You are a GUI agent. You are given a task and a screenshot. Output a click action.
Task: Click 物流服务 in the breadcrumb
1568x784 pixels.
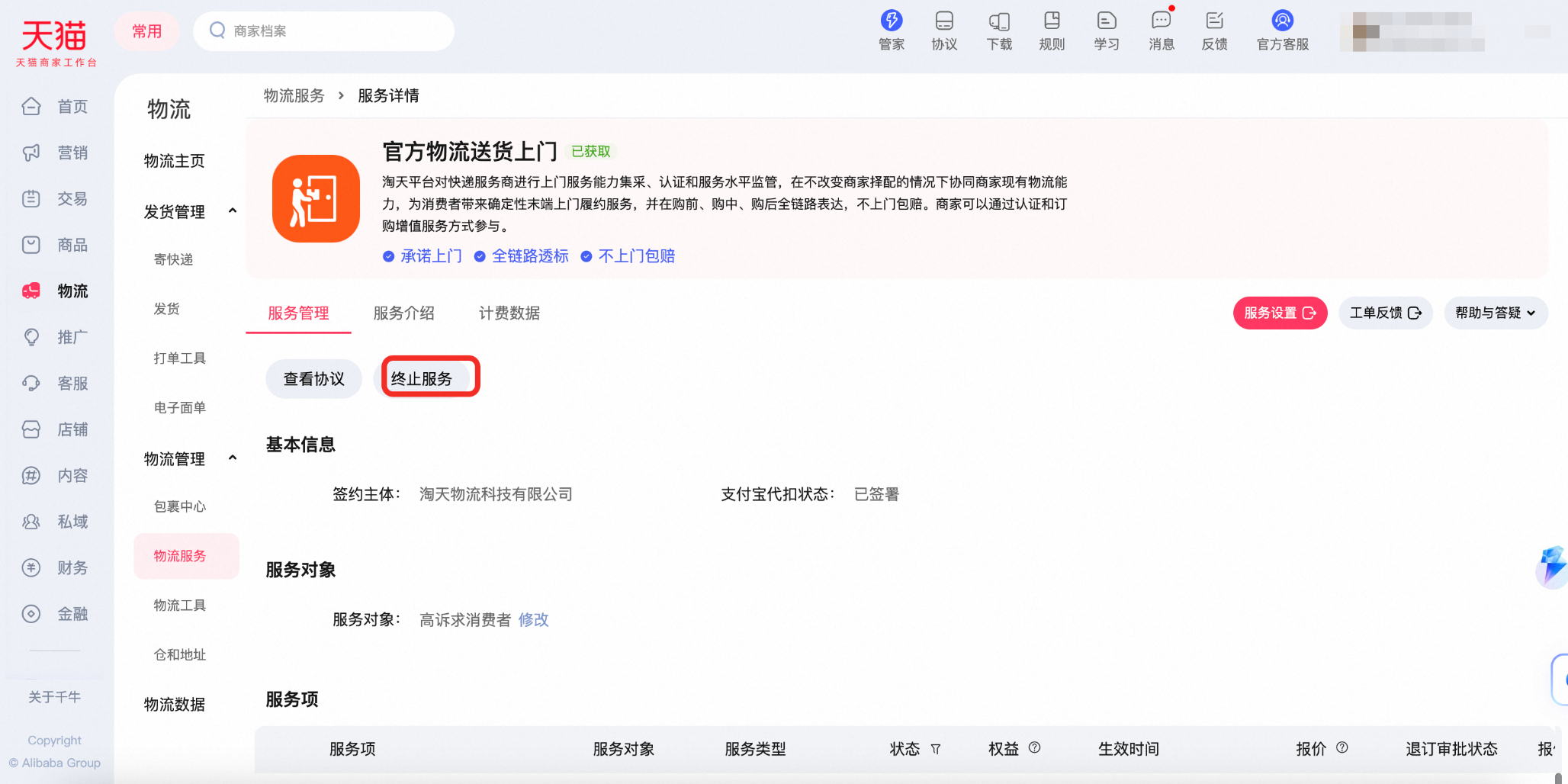294,95
